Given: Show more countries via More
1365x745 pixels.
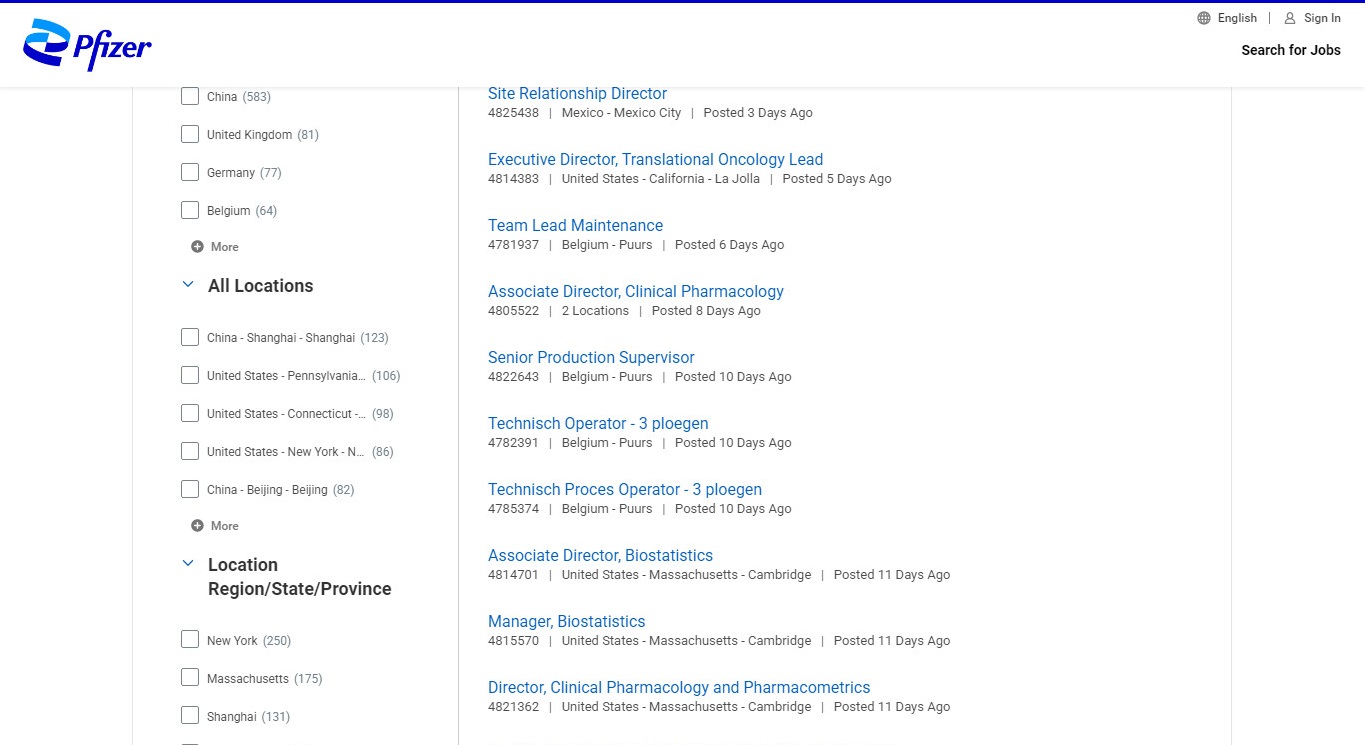Looking at the screenshot, I should tap(224, 247).
